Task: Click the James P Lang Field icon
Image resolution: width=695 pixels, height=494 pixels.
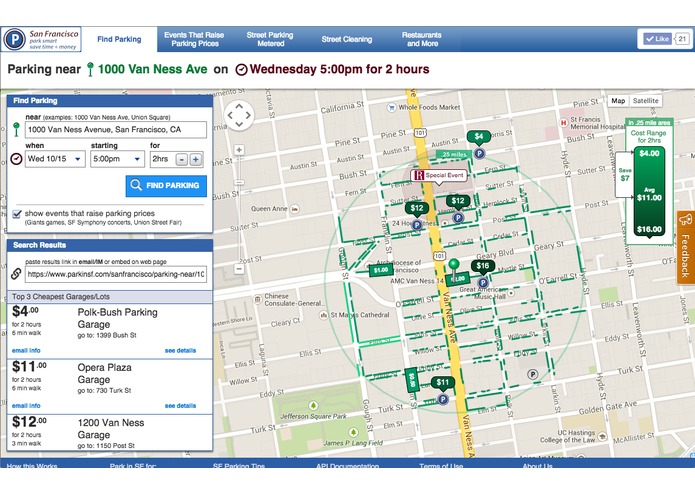Action: (353, 432)
